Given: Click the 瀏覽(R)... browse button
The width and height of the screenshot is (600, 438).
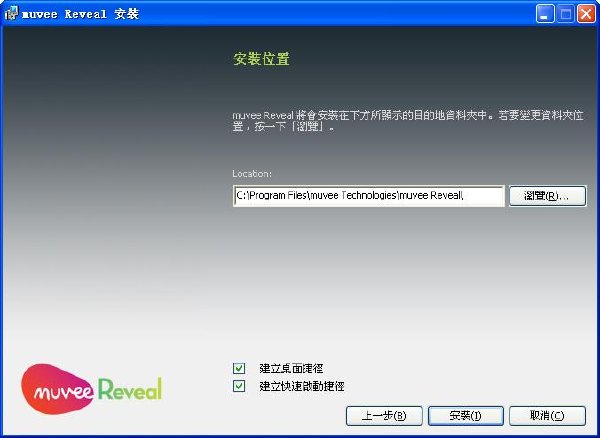Looking at the screenshot, I should [x=547, y=196].
